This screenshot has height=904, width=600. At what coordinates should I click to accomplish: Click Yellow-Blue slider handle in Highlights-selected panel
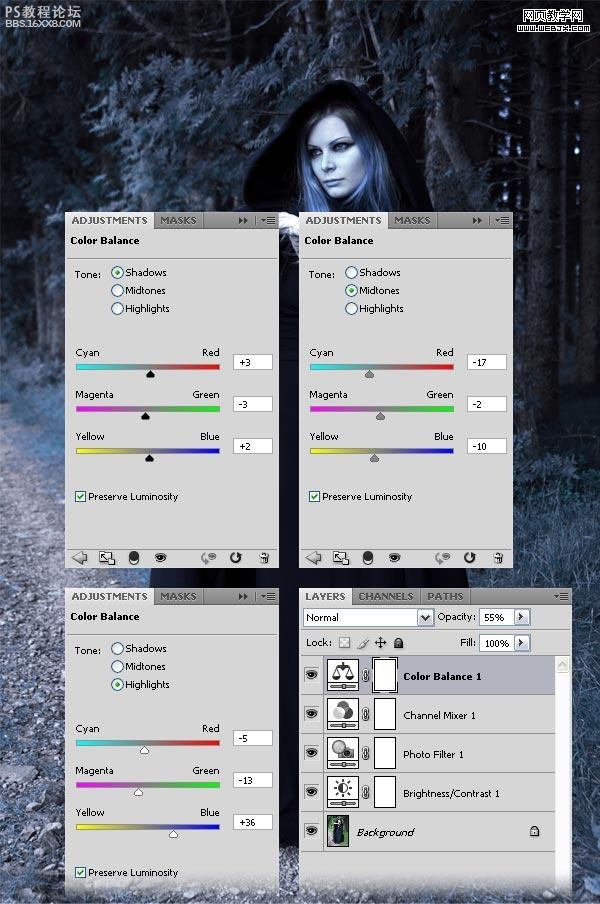coord(173,834)
